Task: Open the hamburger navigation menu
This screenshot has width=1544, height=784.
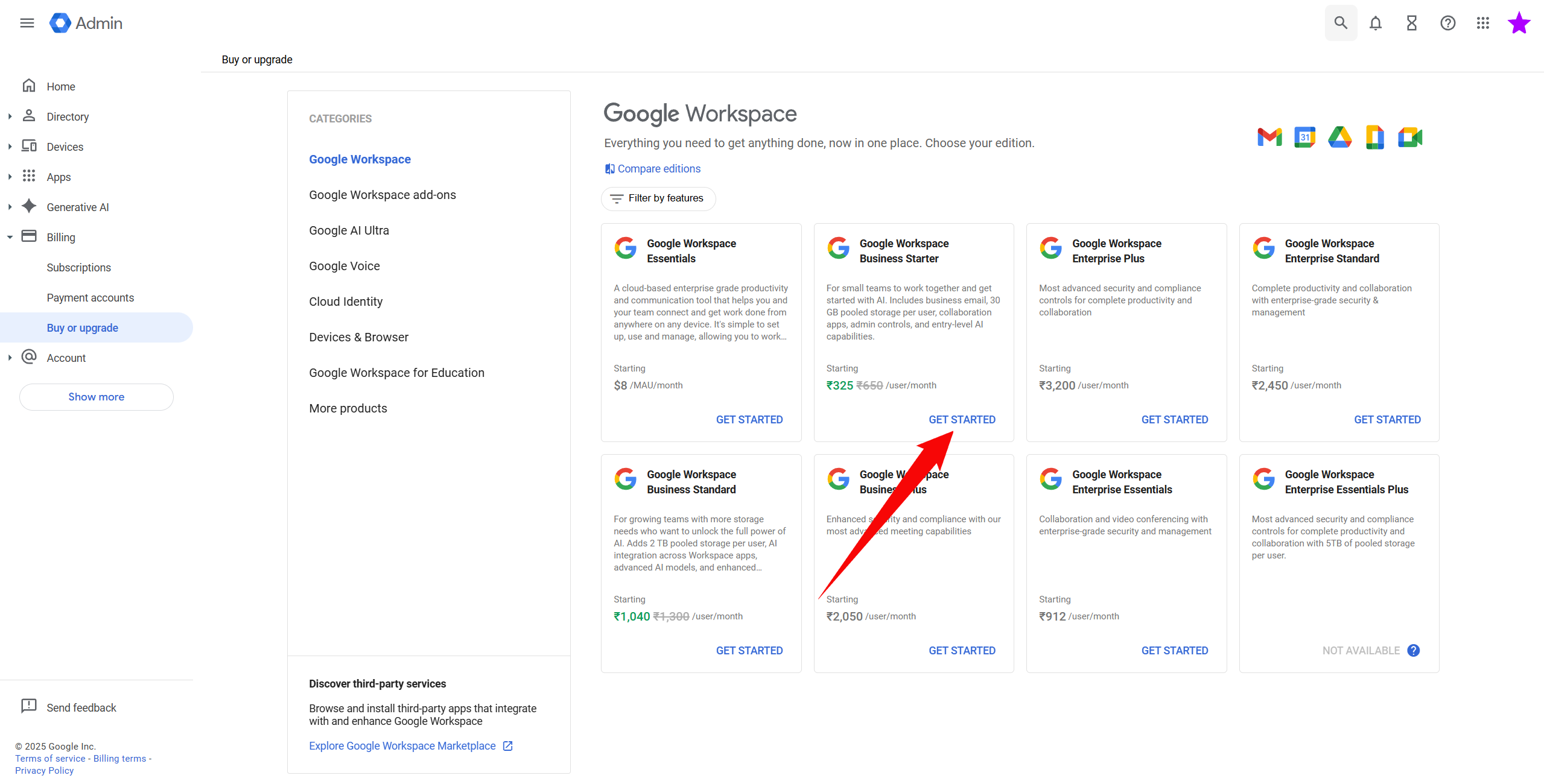Action: [27, 22]
